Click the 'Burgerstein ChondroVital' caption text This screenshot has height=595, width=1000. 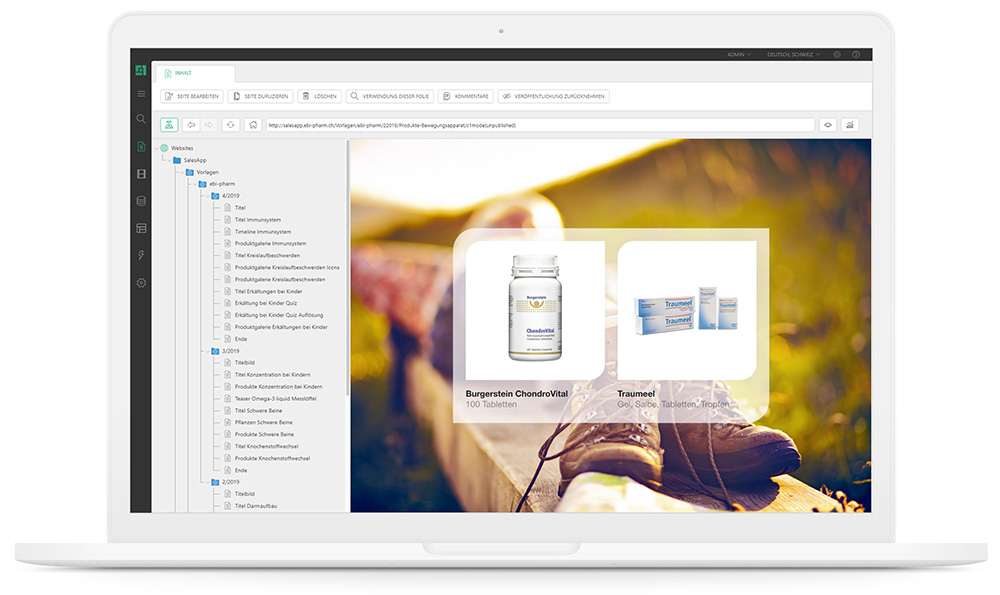tap(517, 394)
